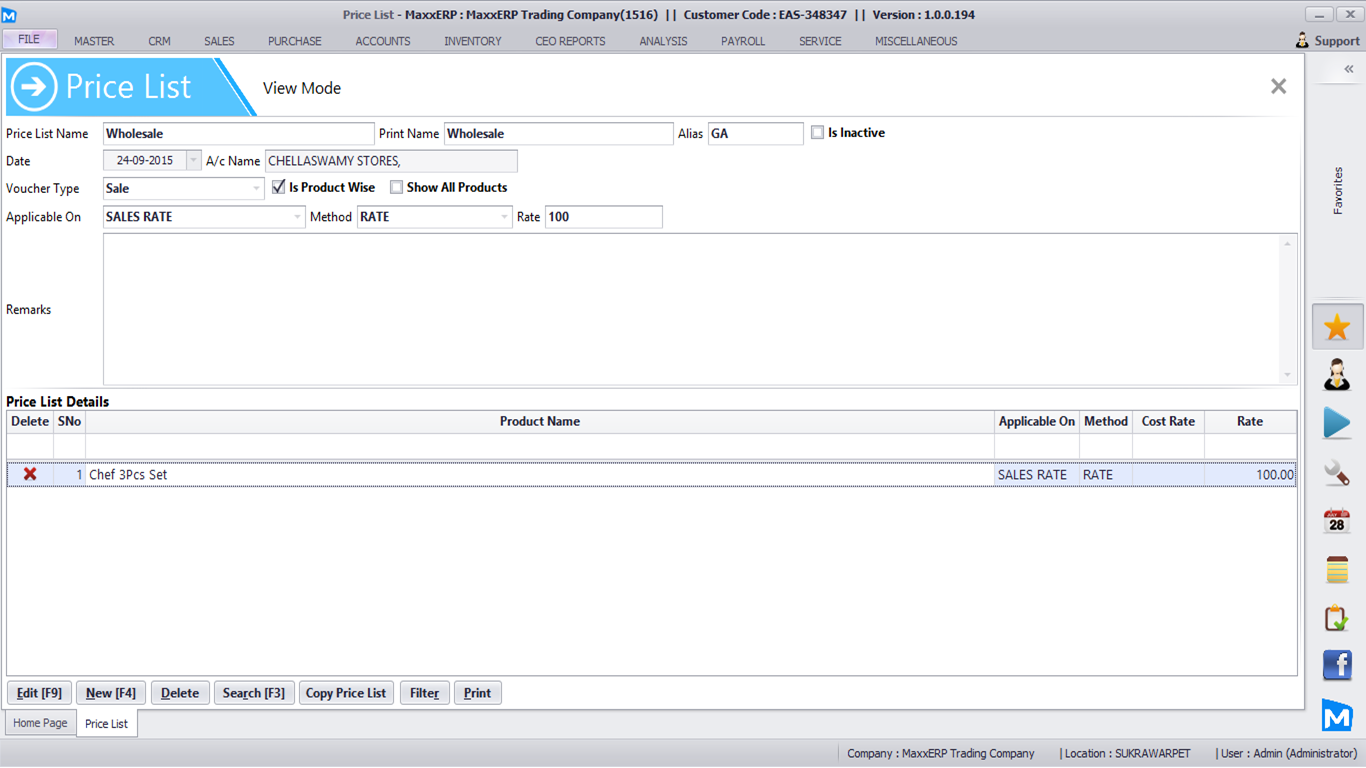Image resolution: width=1366 pixels, height=768 pixels.
Task: Open the user profile icon in sidebar
Action: pyautogui.click(x=1337, y=375)
